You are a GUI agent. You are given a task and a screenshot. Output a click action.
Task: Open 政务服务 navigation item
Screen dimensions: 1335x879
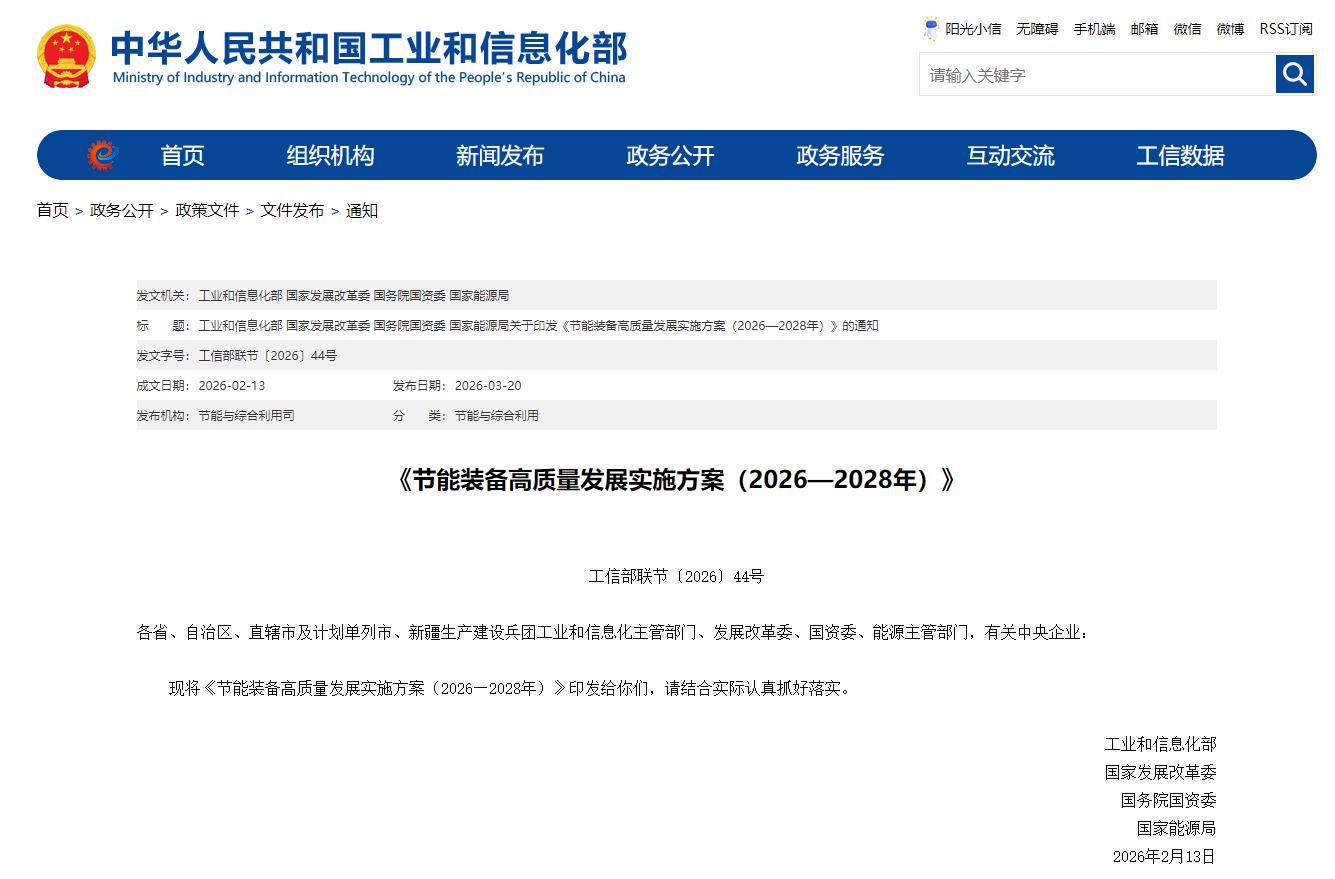point(840,156)
